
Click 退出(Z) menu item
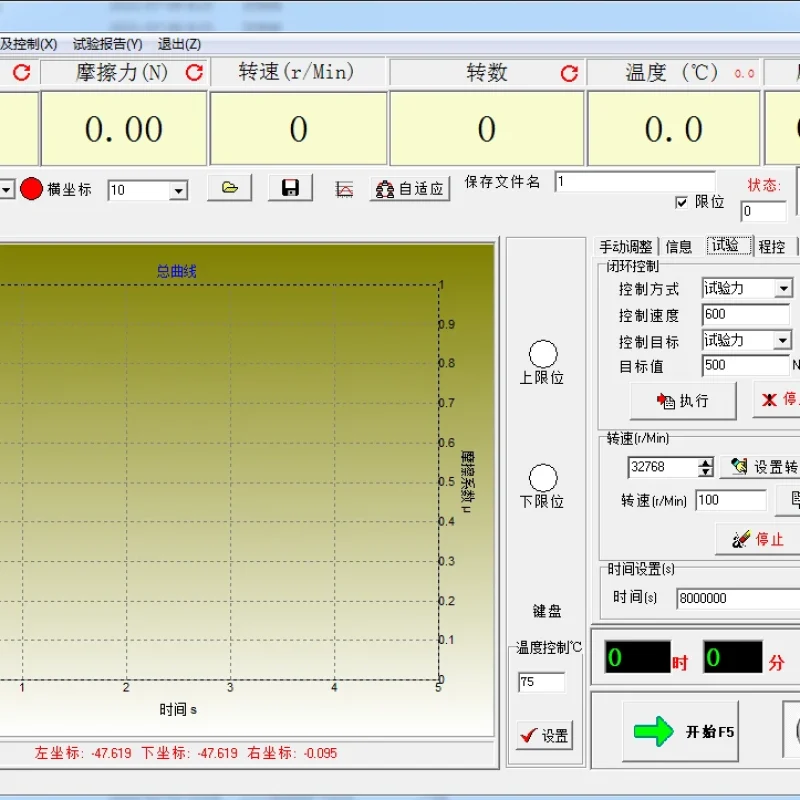click(x=179, y=44)
